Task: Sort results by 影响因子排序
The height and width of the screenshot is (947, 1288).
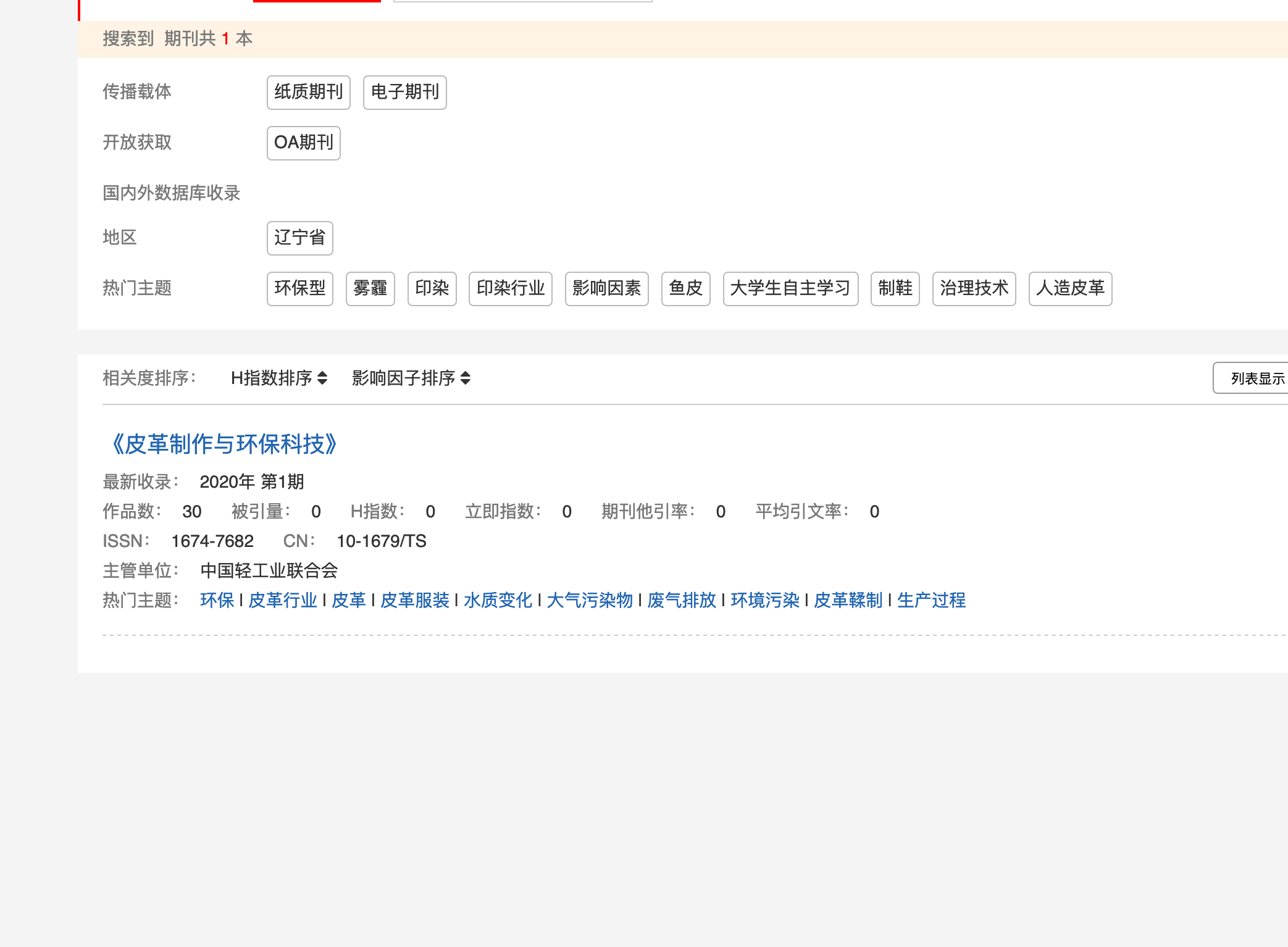Action: tap(411, 378)
